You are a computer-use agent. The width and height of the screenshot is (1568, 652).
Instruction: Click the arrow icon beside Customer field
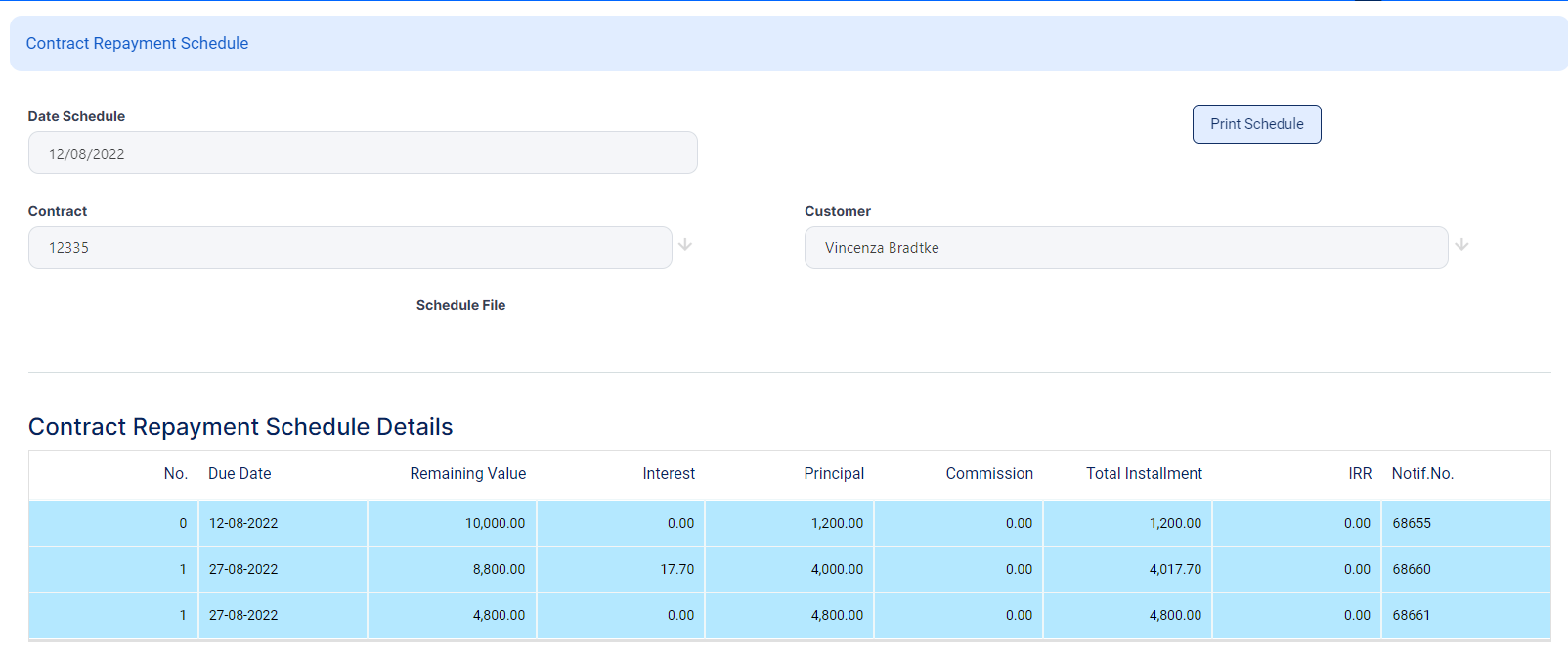pos(1461,244)
